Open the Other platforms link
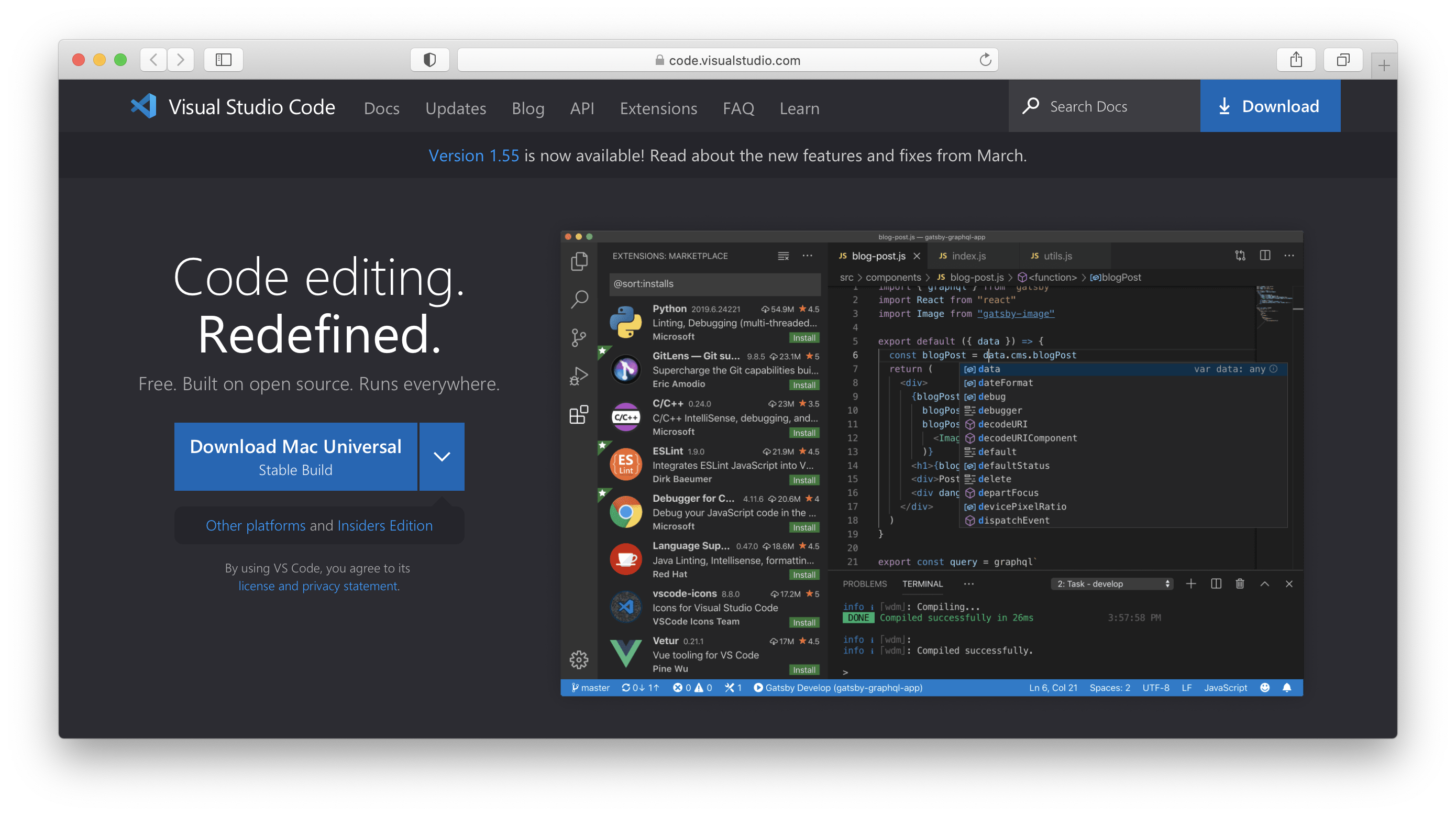 (256, 525)
